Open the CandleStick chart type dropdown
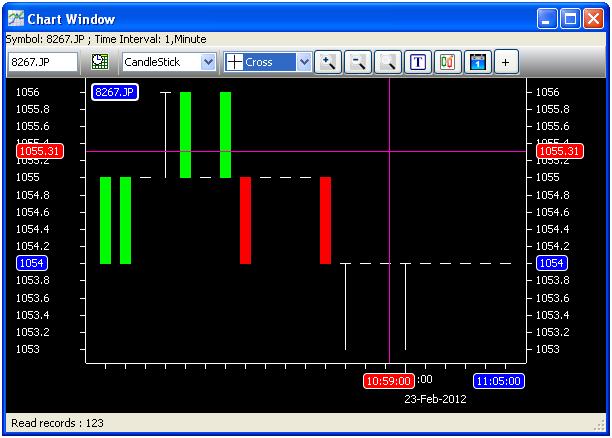Image resolution: width=612 pixels, height=438 pixels. [x=208, y=62]
